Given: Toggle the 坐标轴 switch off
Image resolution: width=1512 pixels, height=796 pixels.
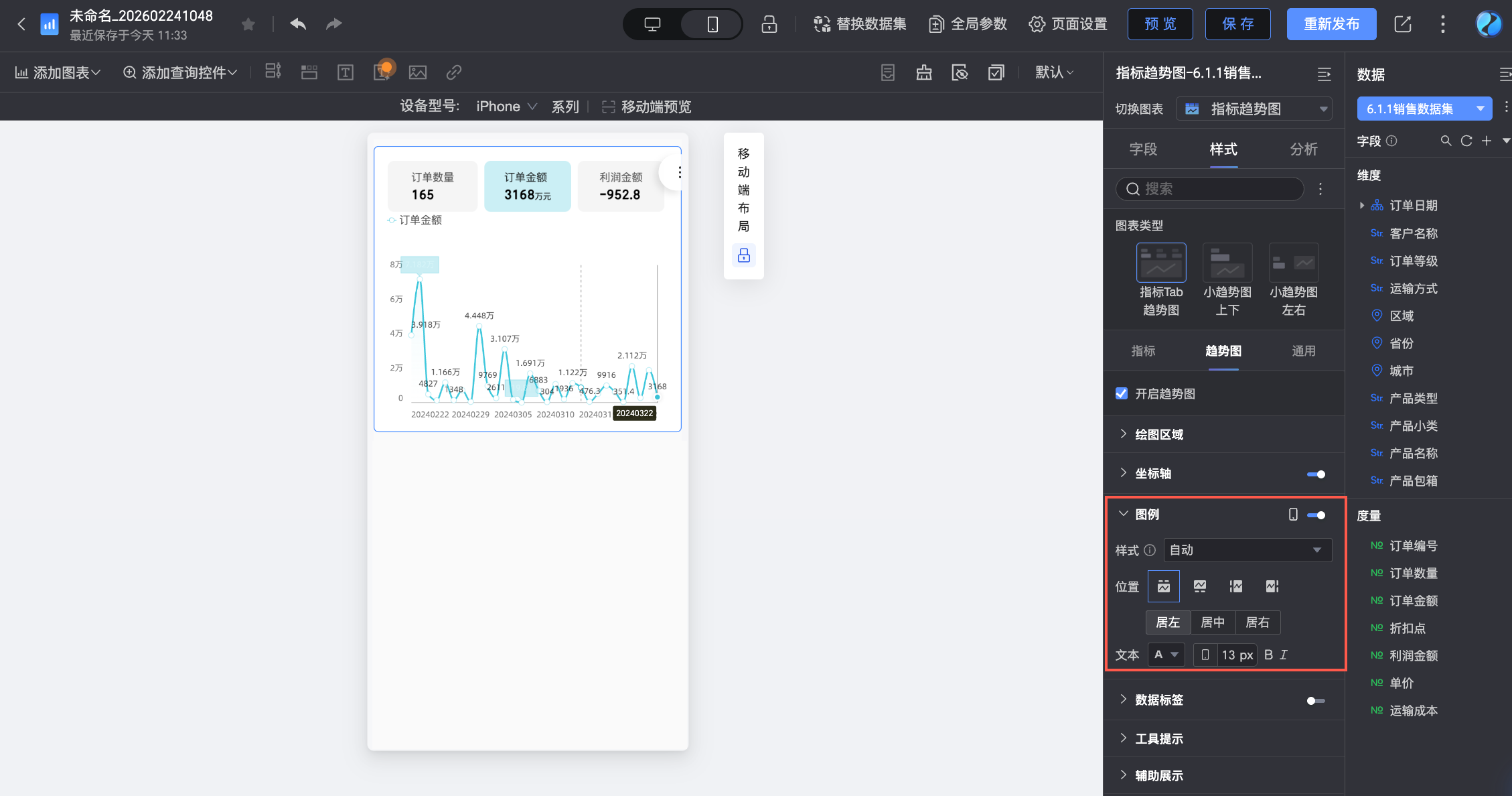Looking at the screenshot, I should click(1316, 474).
